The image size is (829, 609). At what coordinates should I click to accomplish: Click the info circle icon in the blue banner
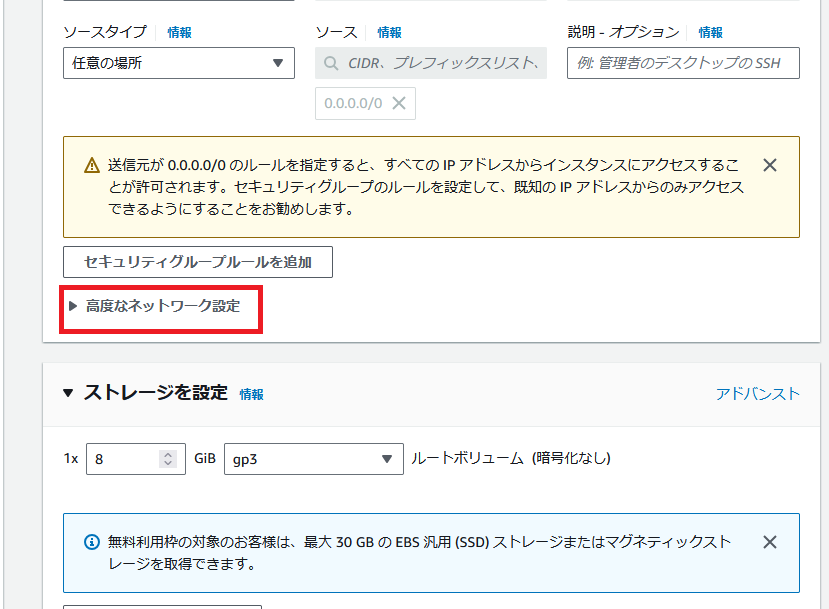click(x=92, y=542)
